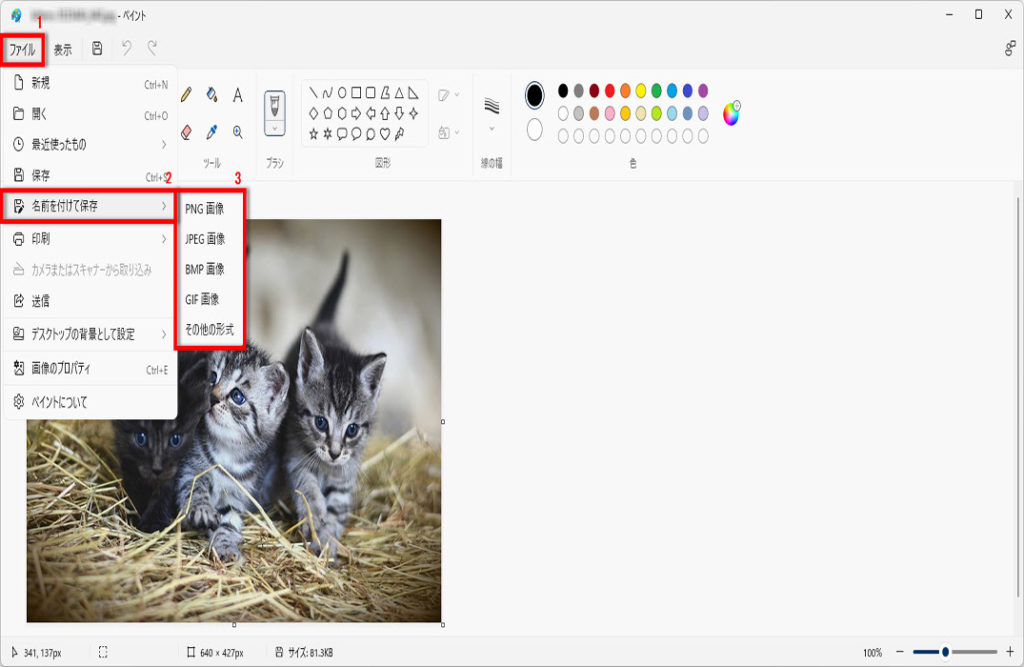Click the zoom slider handle
Screen dimensions: 1024x667
coord(945,652)
